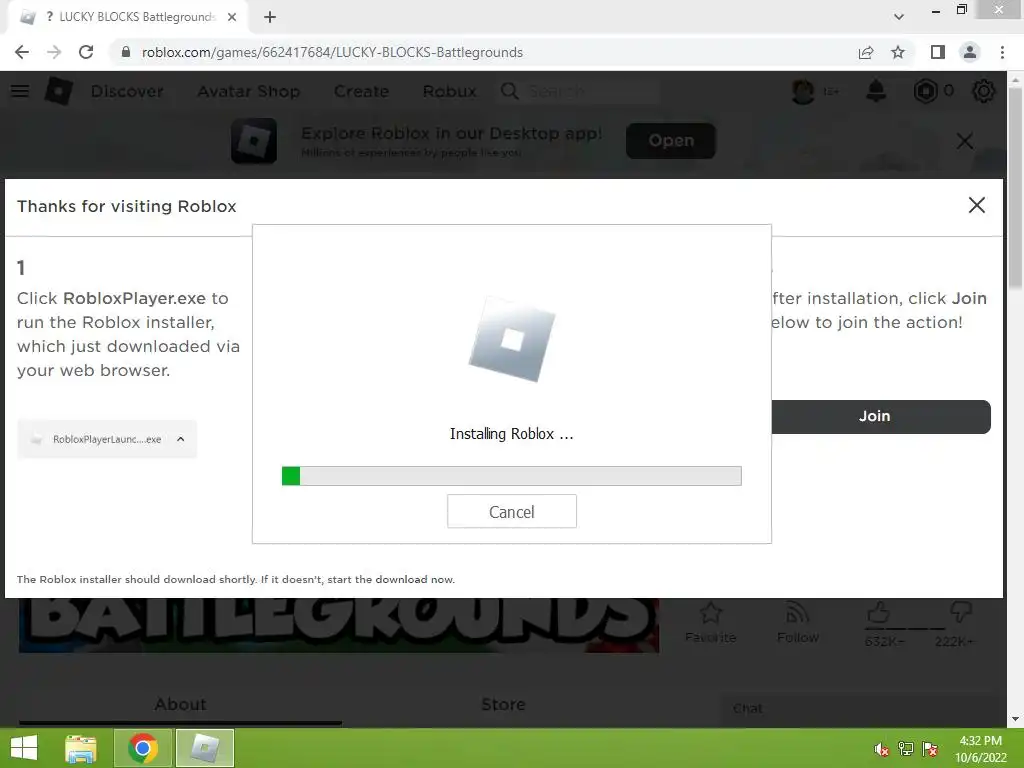Open the tab search dropdown arrow

(x=899, y=17)
